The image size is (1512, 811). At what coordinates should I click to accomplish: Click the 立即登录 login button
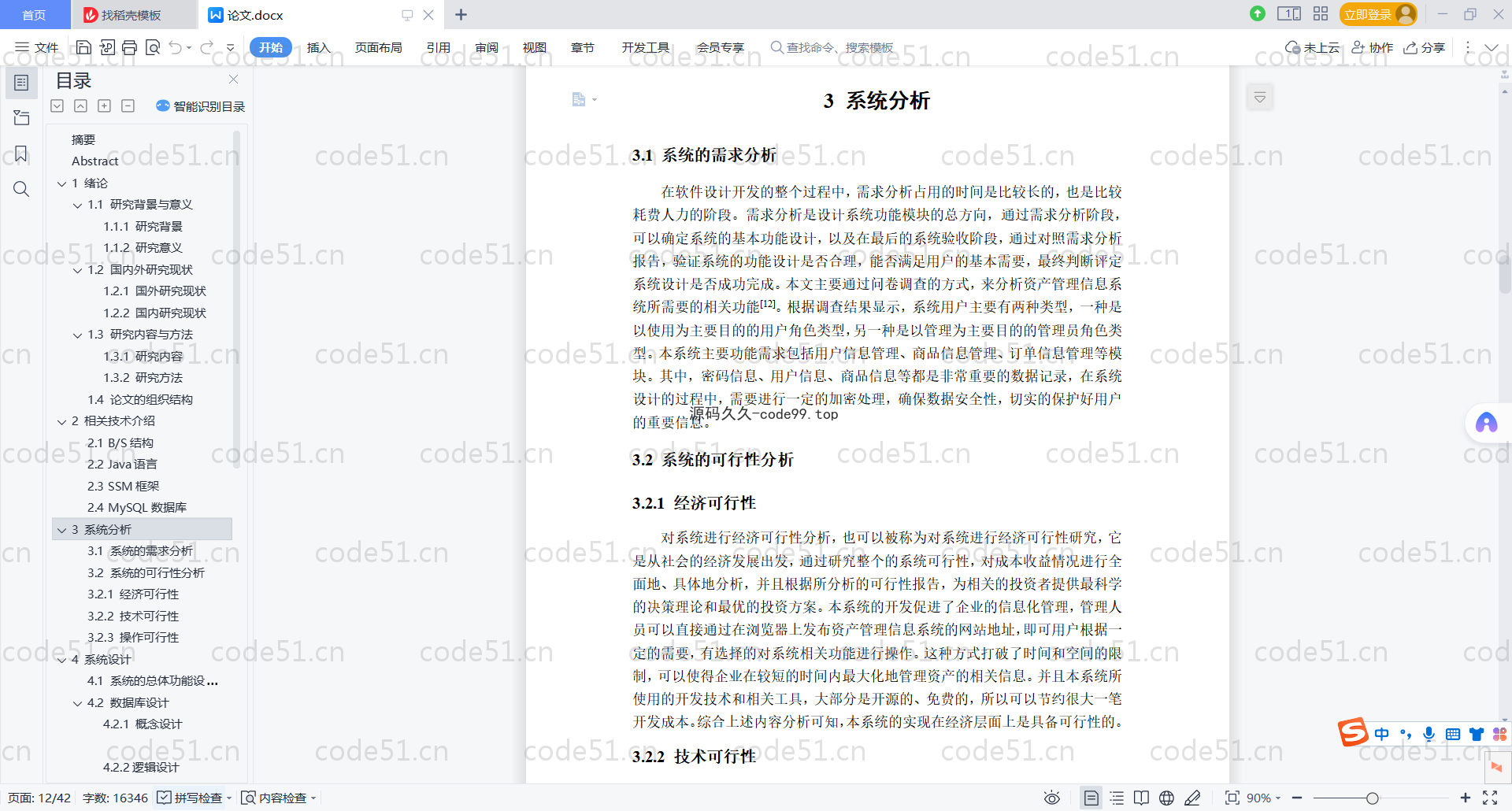click(x=1378, y=14)
